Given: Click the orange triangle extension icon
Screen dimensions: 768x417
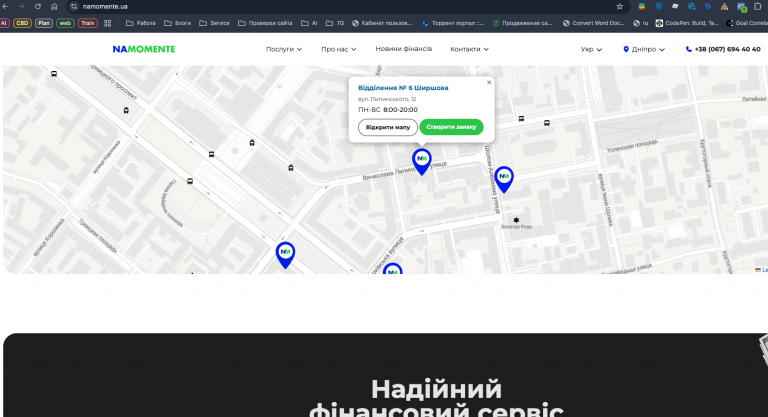Looking at the screenshot, I should [724, 6].
